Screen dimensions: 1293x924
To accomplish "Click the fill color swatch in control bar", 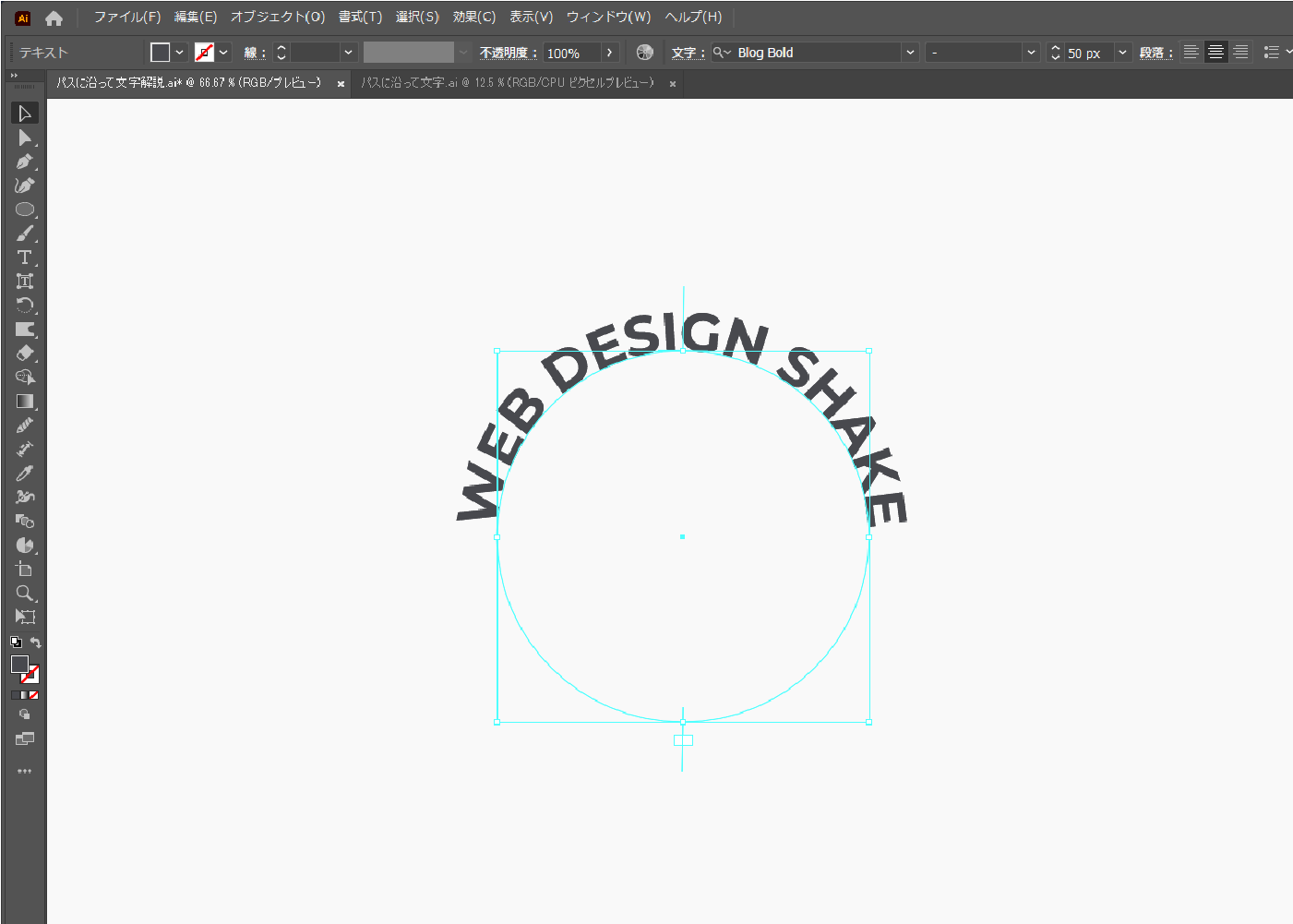I will [161, 53].
